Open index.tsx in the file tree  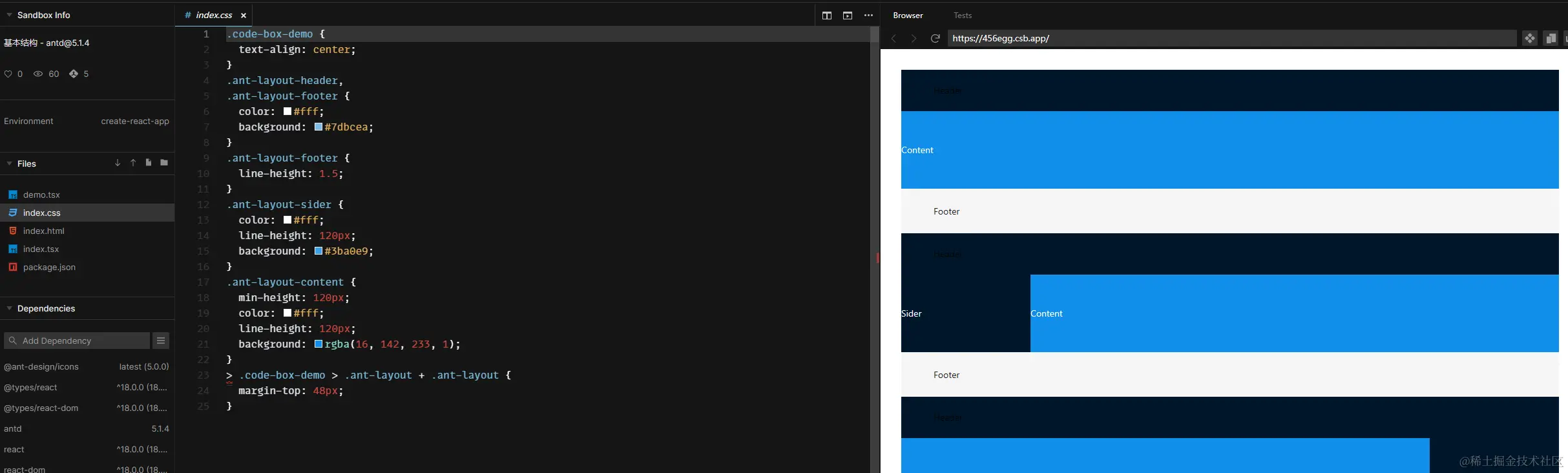pos(87,249)
